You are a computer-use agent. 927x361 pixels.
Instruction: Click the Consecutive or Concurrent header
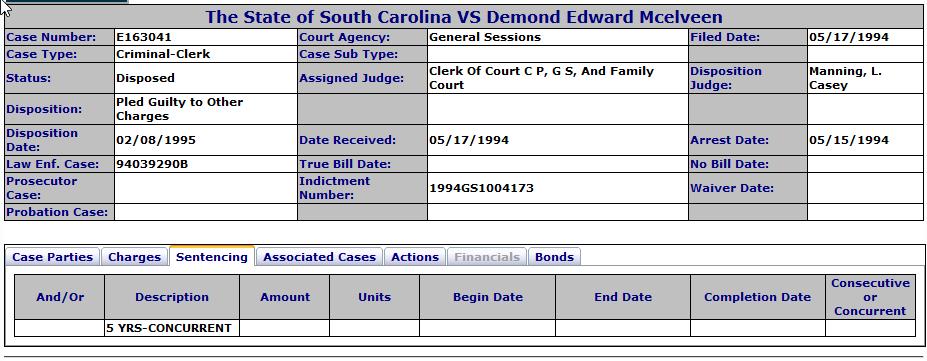[870, 297]
